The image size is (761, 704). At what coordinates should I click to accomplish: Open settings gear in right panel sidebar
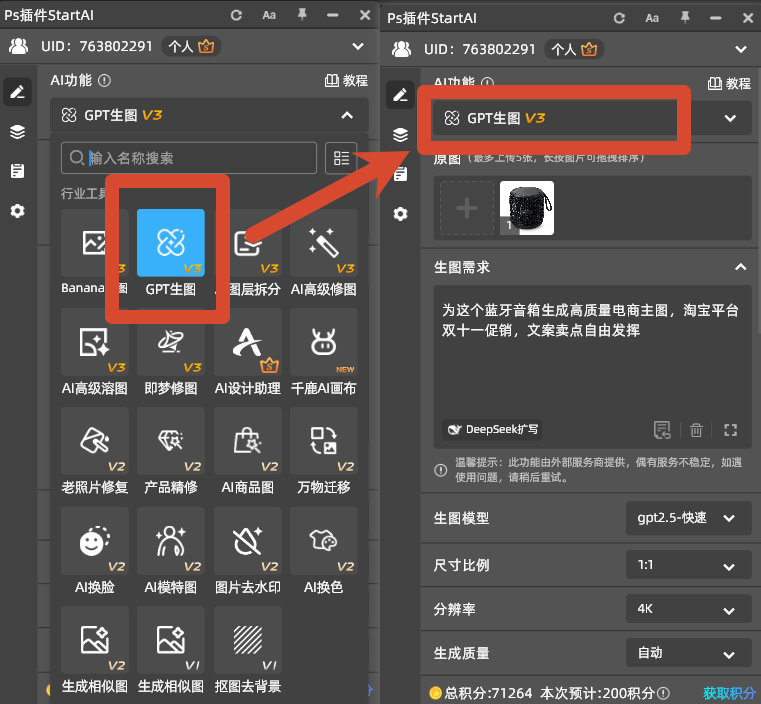400,214
